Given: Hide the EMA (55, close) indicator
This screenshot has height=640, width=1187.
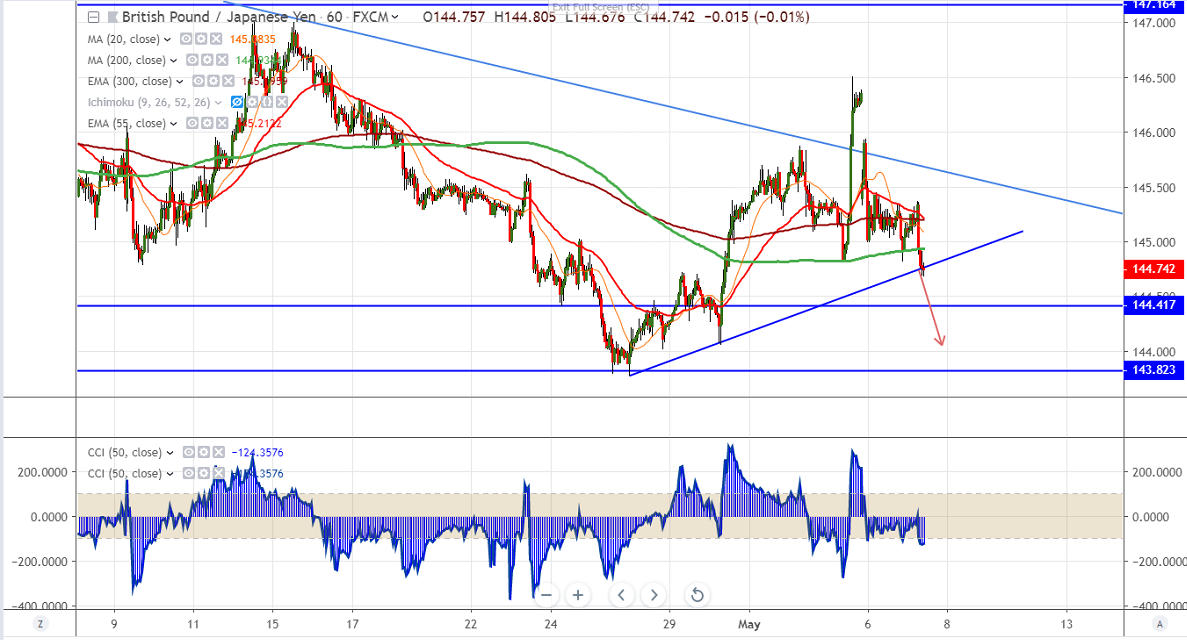Looking at the screenshot, I should pyautogui.click(x=192, y=123).
